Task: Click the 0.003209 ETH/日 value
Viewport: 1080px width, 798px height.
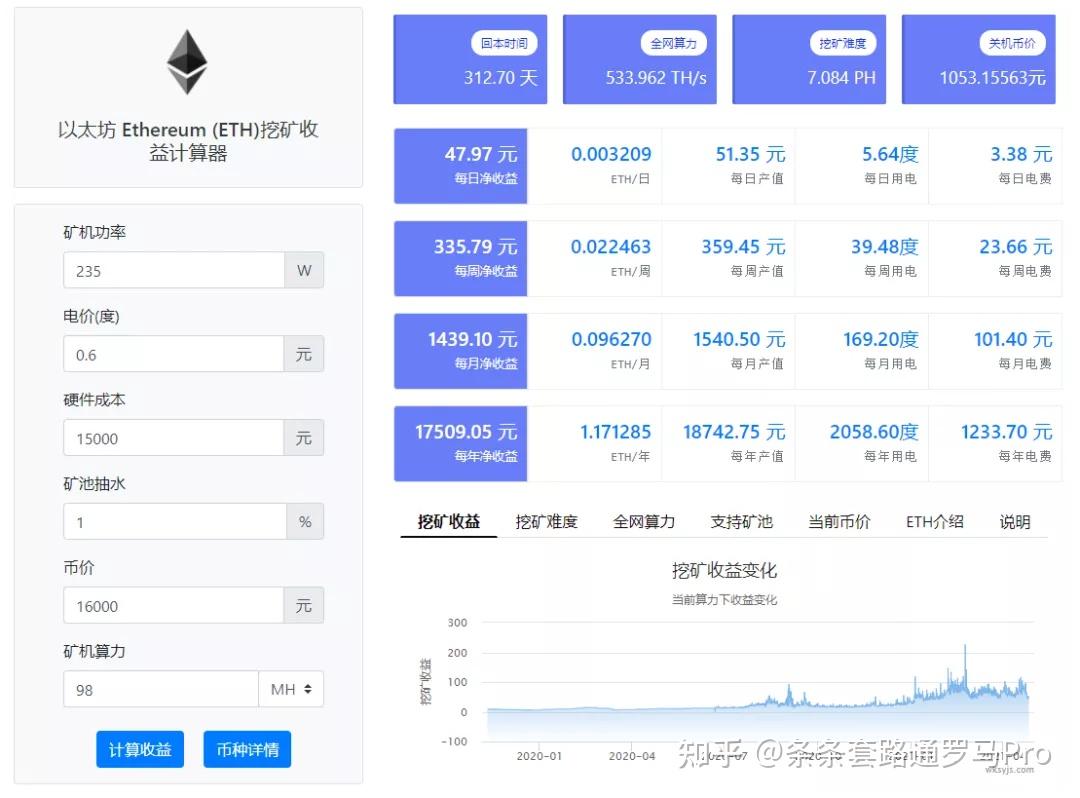Action: 611,154
